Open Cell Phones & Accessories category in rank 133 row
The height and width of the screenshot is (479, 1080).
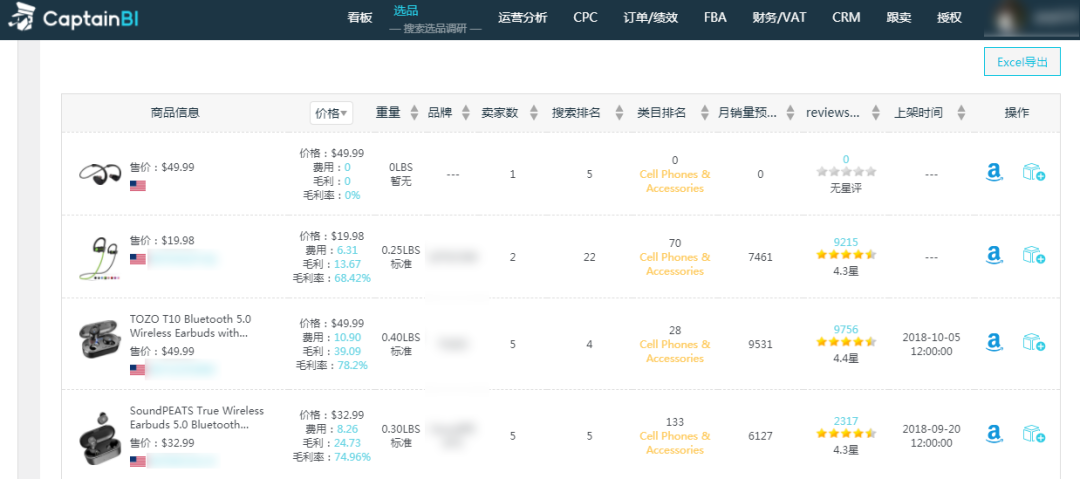[675, 442]
